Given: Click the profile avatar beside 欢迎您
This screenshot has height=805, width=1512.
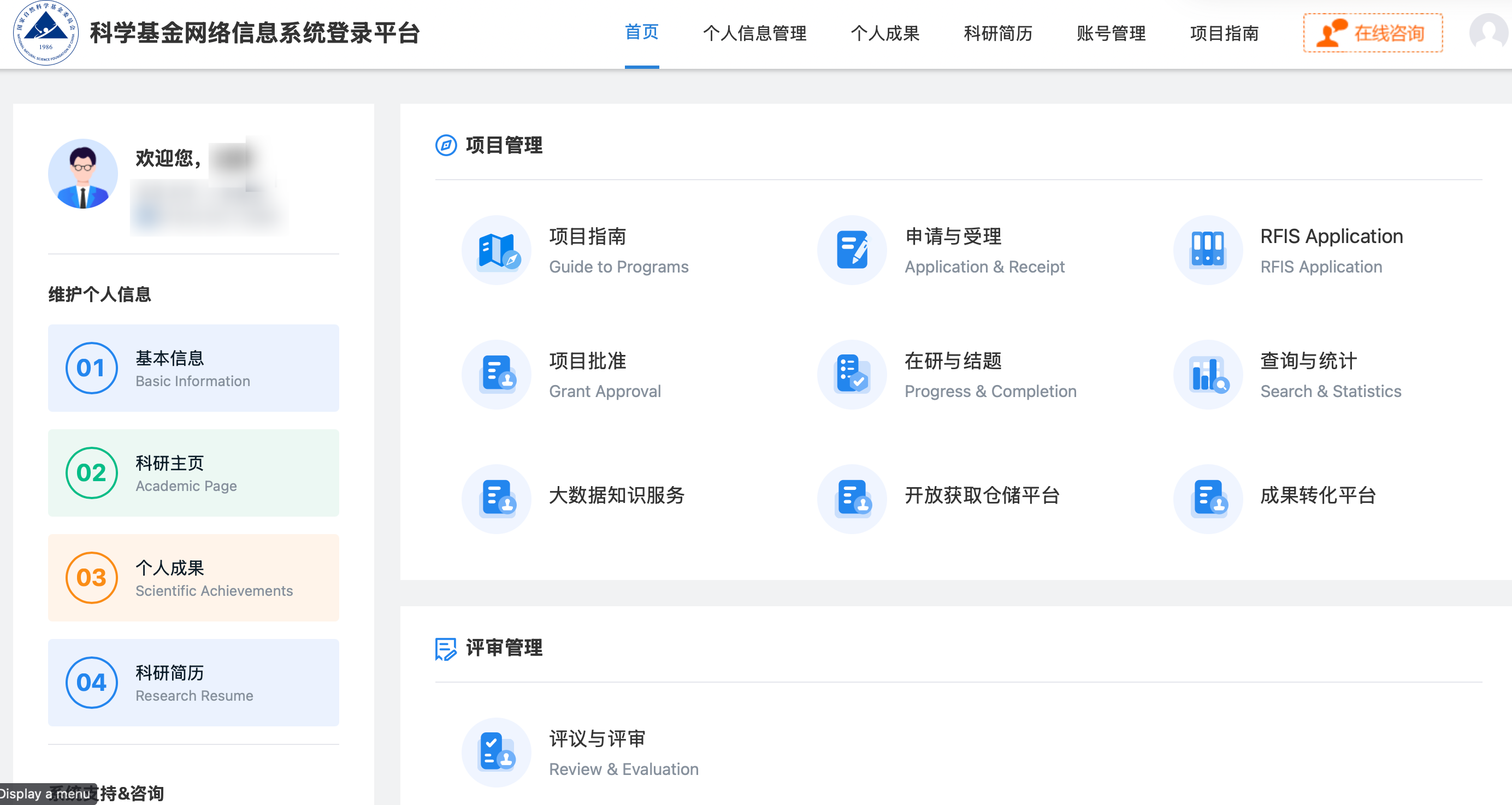Looking at the screenshot, I should [x=83, y=174].
